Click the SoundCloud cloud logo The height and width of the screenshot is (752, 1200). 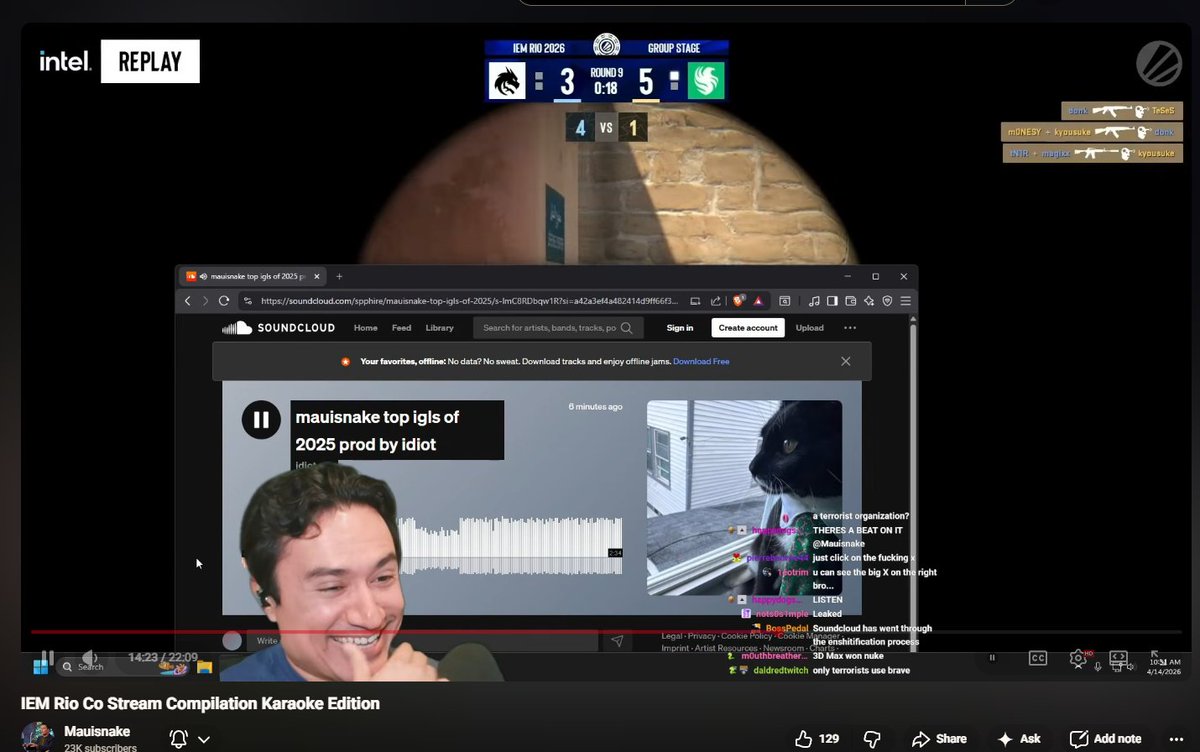[x=237, y=327]
